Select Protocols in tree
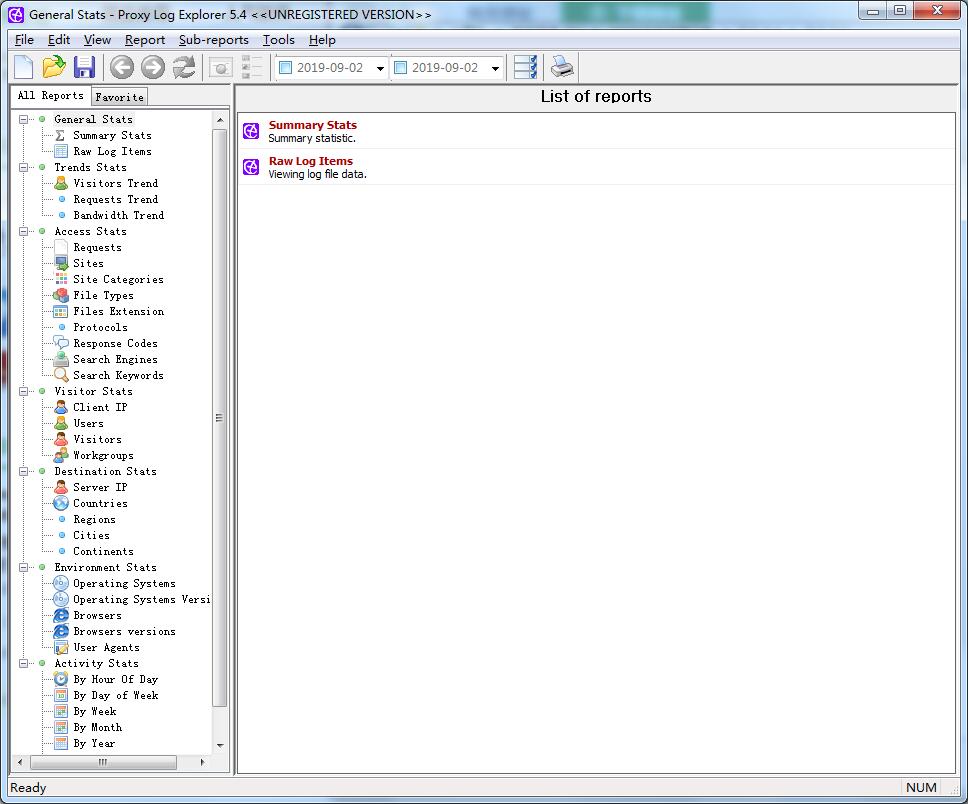 pos(100,327)
